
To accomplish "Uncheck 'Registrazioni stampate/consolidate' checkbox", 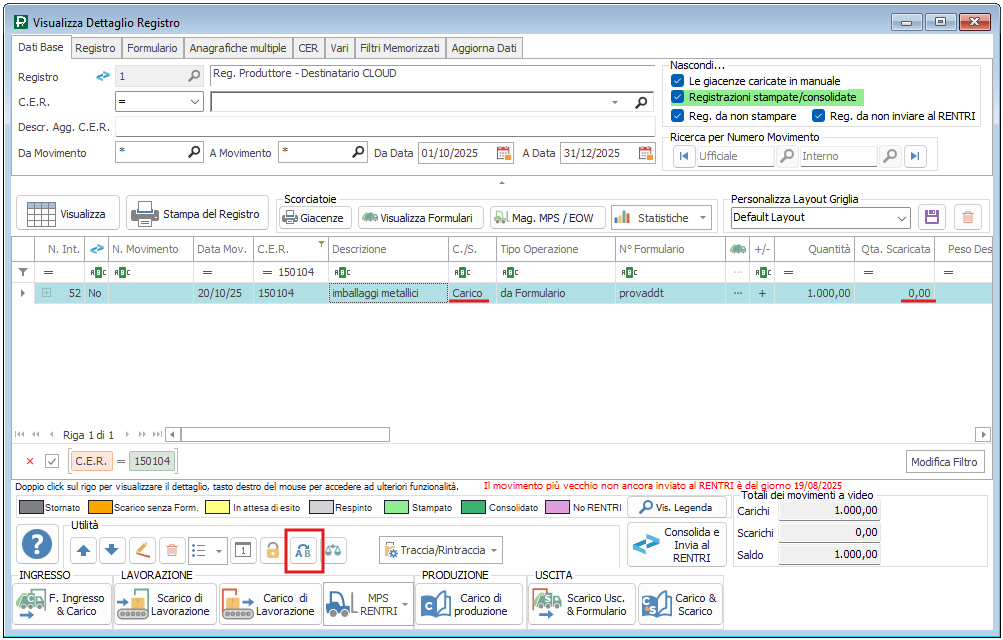I will [678, 97].
